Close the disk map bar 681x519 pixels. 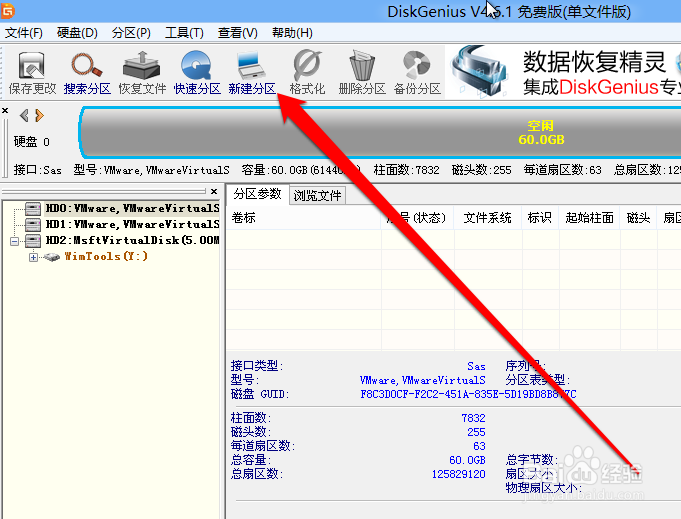point(5,111)
